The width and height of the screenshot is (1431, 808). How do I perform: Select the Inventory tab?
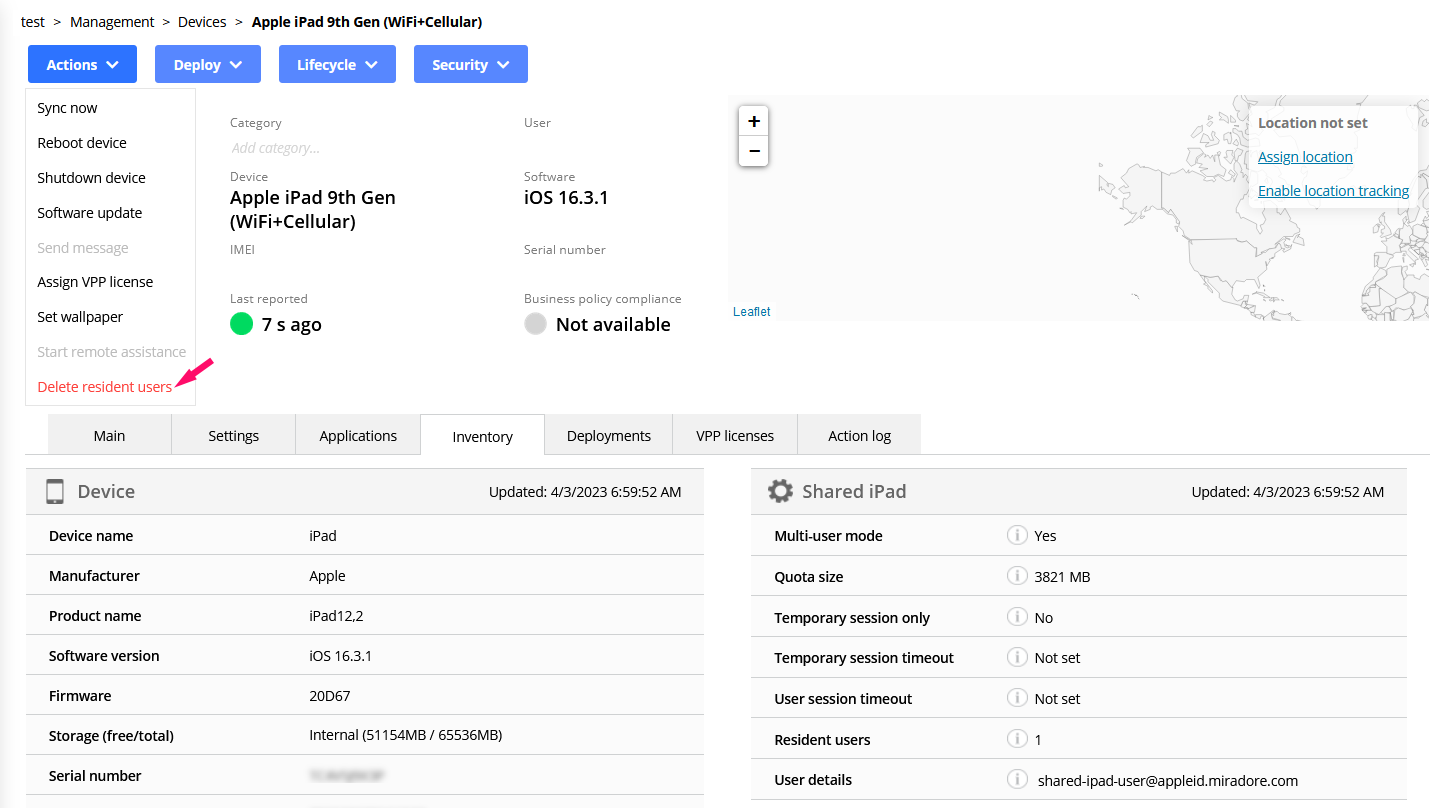pyautogui.click(x=482, y=436)
